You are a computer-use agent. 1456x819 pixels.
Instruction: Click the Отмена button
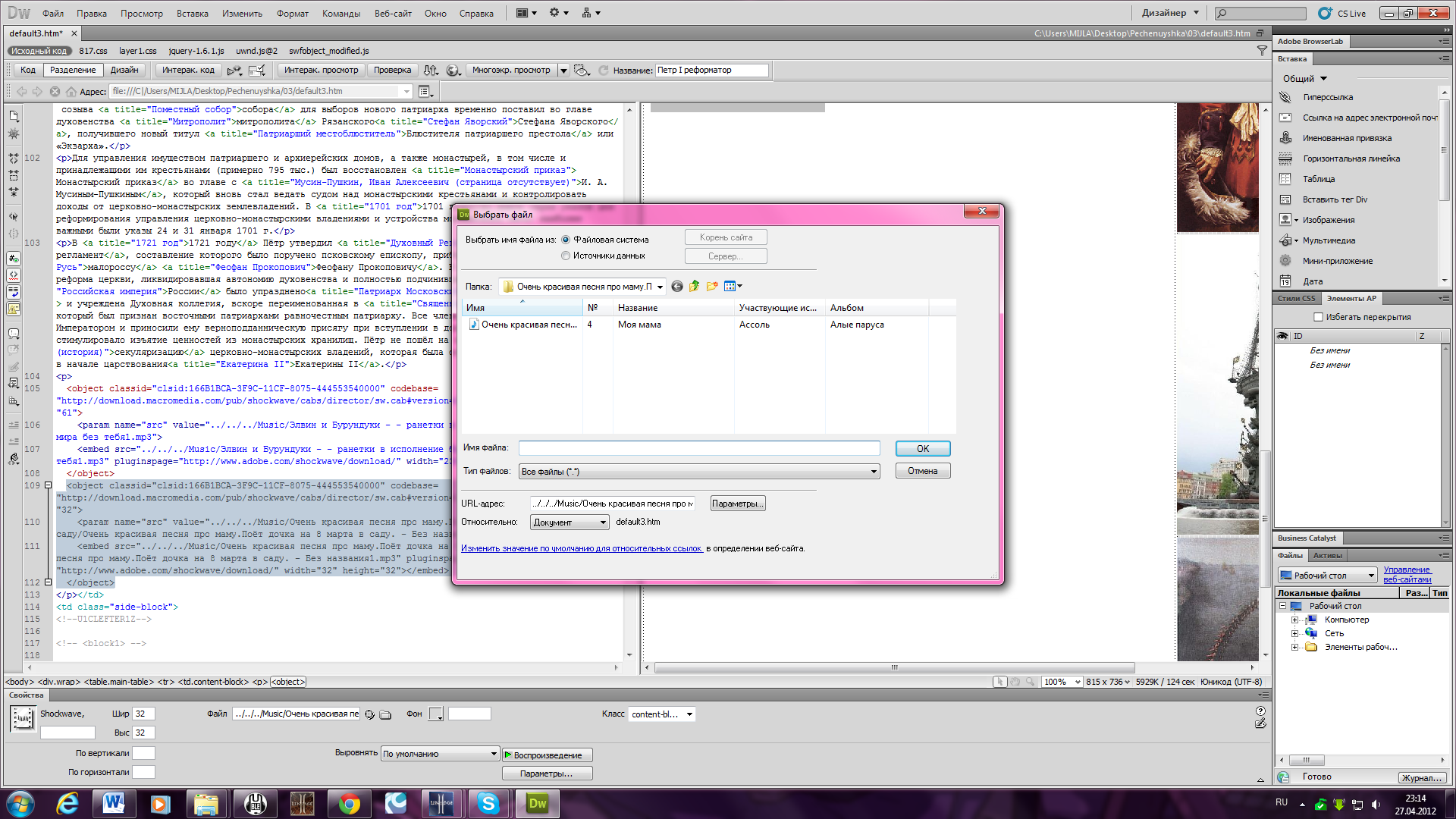922,471
